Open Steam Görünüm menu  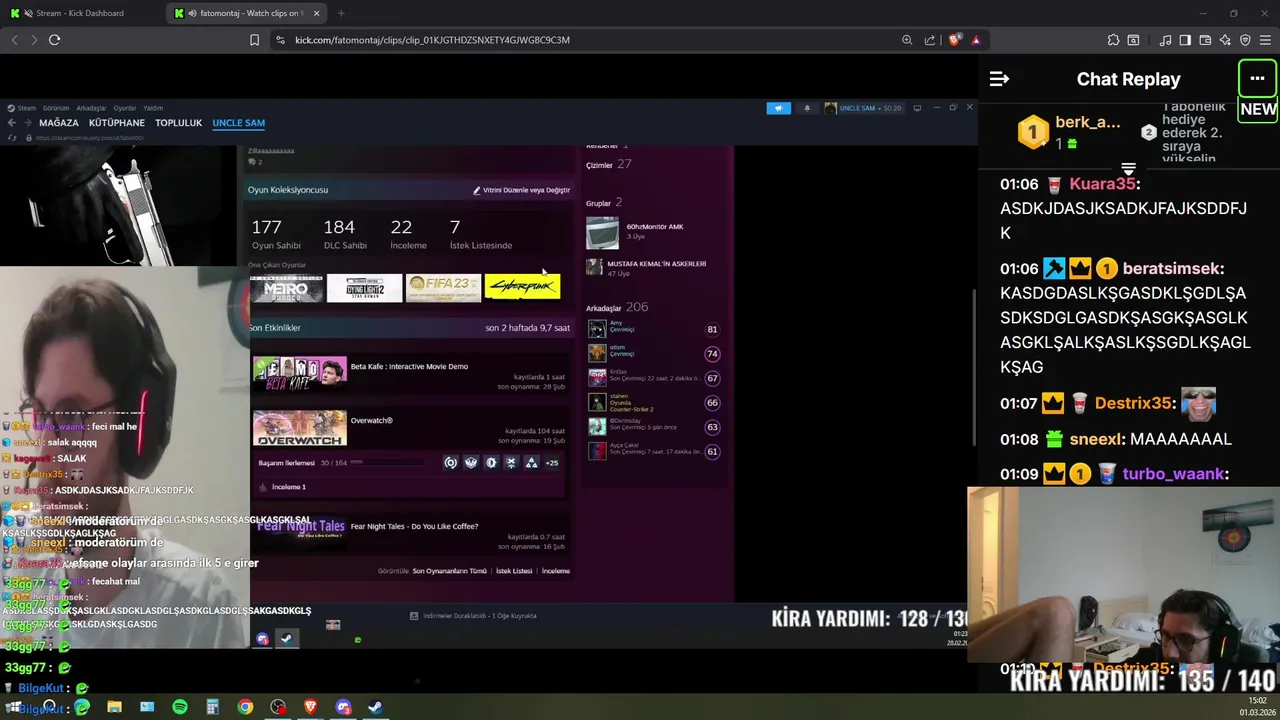pos(56,108)
